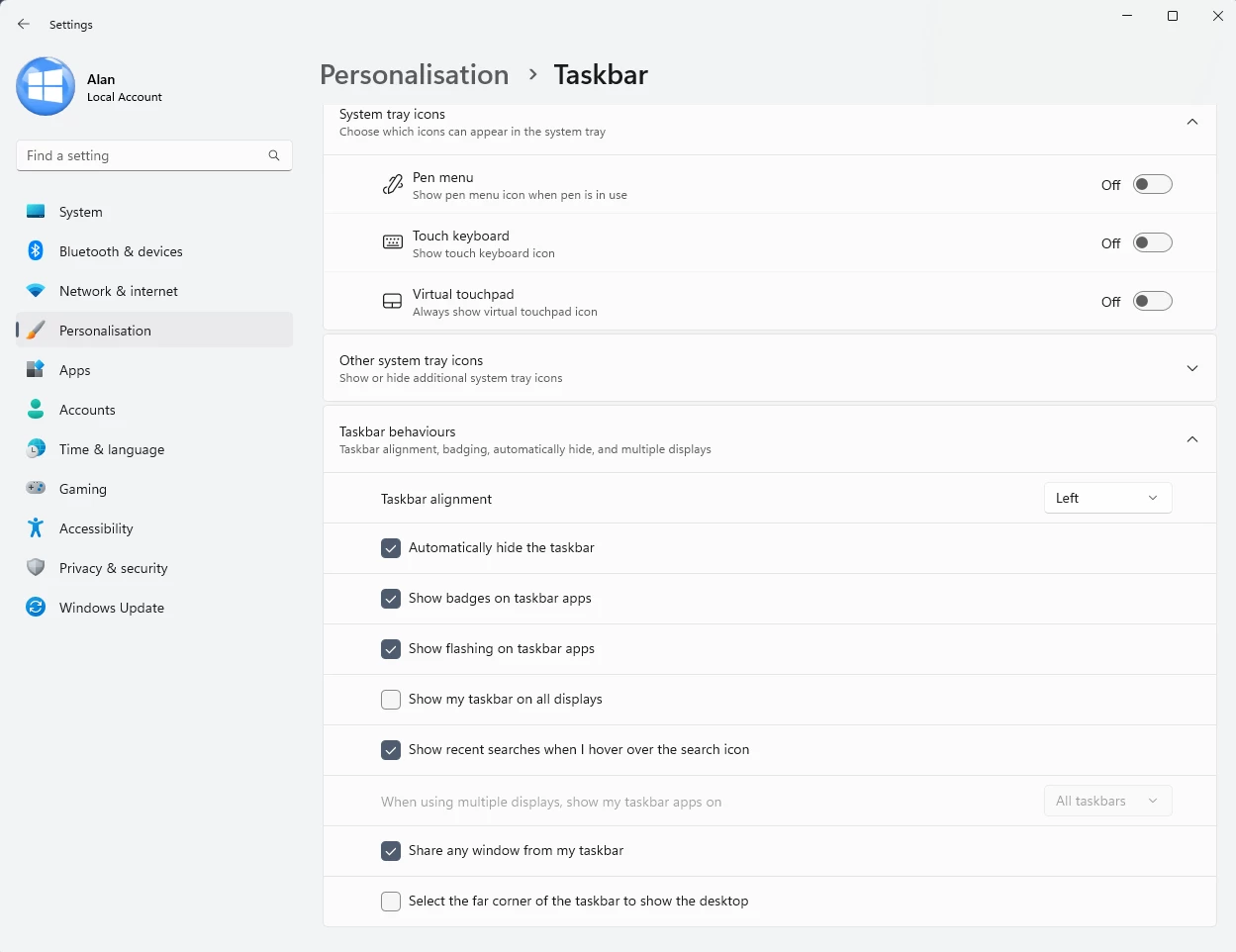Click the Time & language clock icon

tap(36, 449)
